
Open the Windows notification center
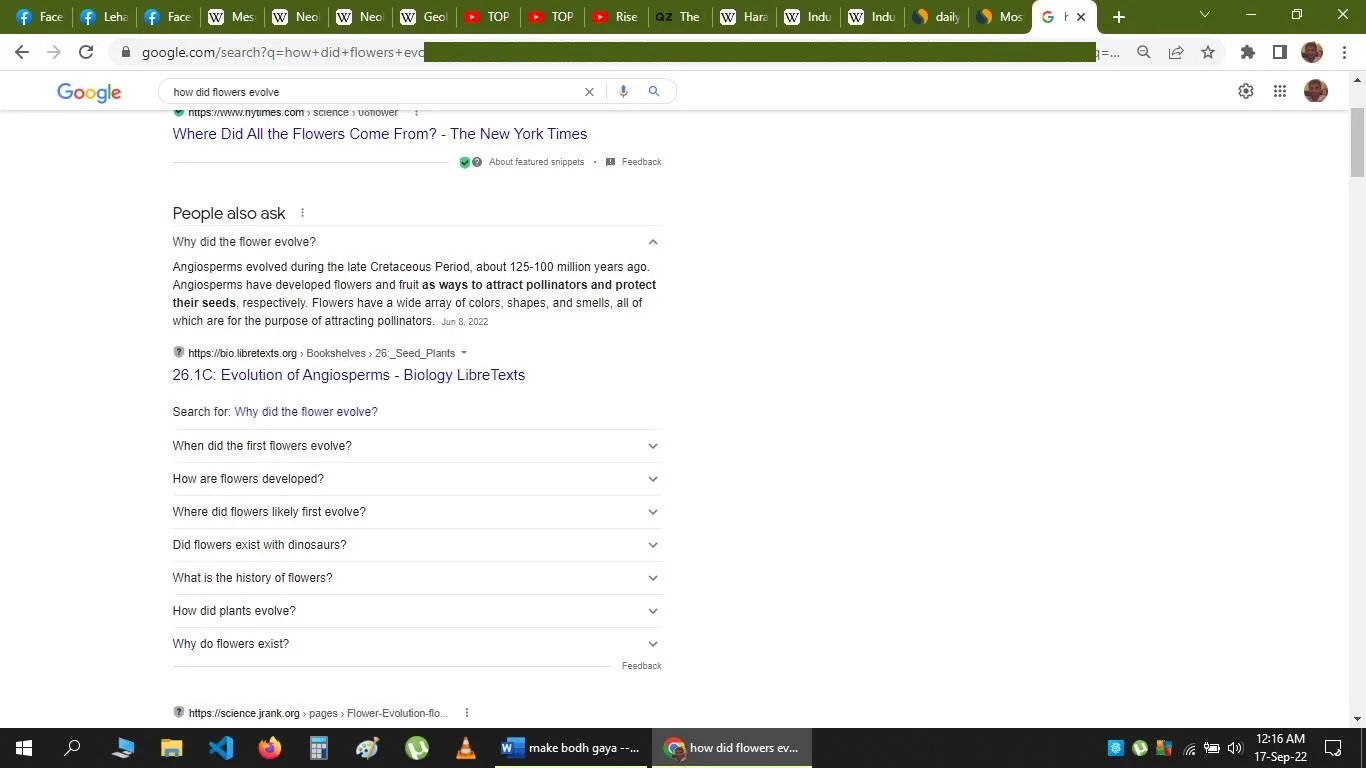tap(1333, 748)
